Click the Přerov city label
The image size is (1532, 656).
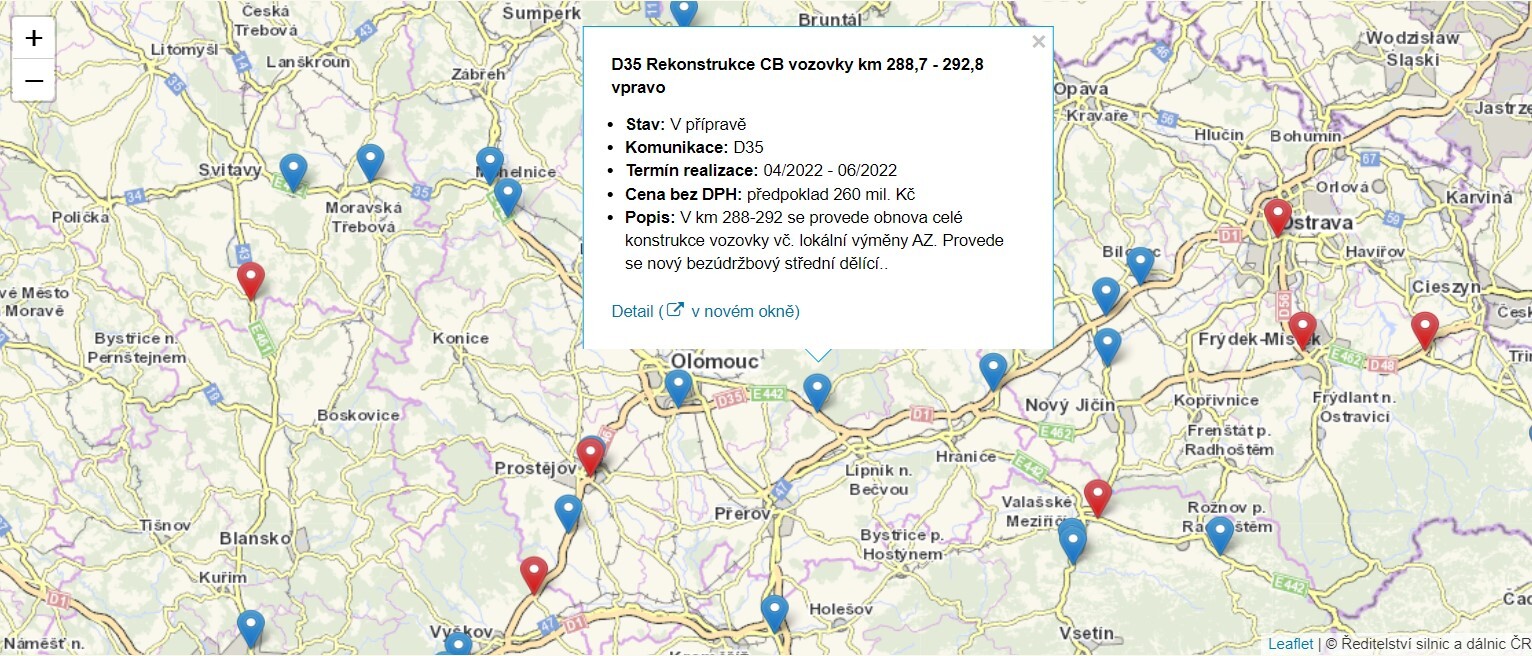point(743,514)
